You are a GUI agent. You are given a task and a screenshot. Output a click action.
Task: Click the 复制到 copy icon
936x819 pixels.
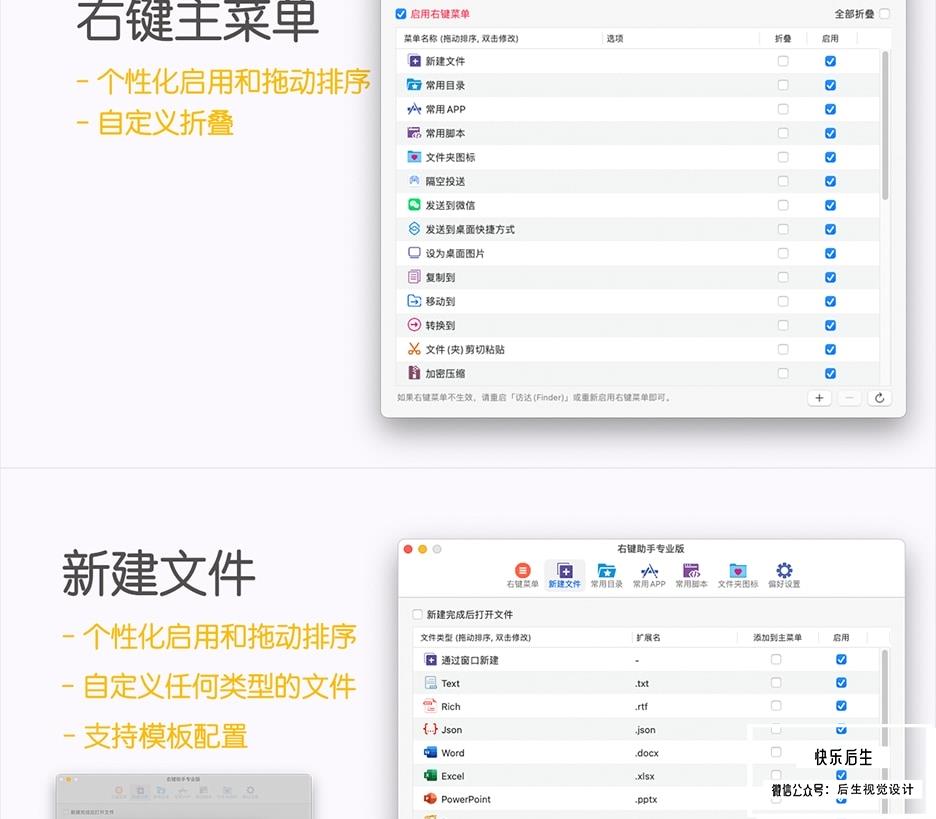point(414,276)
